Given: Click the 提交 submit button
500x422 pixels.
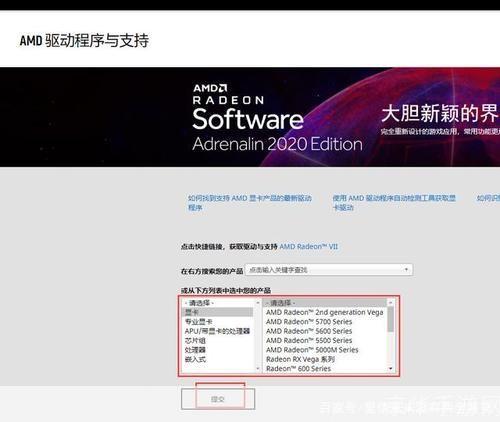Looking at the screenshot, I should 218,399.
